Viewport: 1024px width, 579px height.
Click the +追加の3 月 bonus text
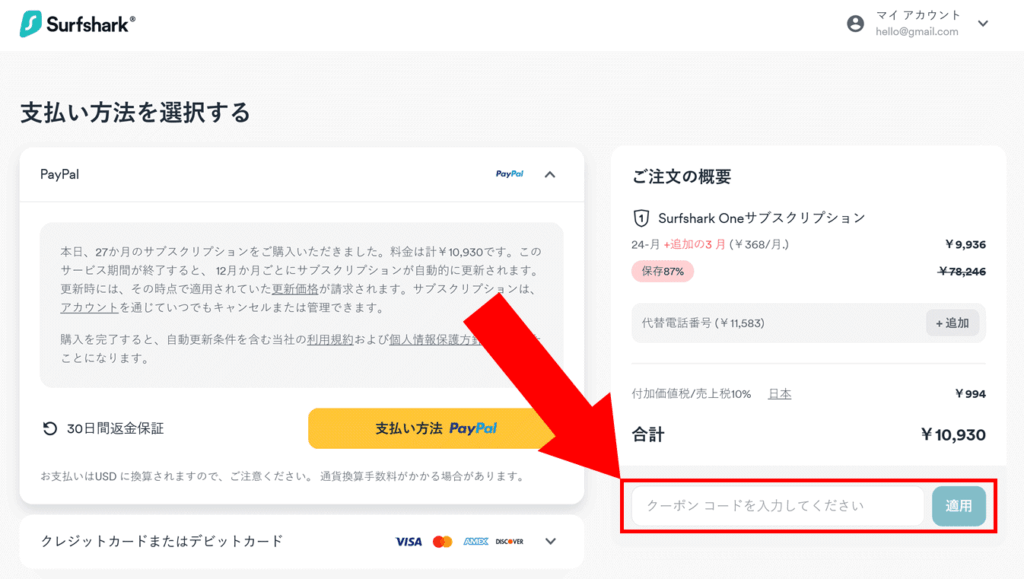[x=694, y=244]
